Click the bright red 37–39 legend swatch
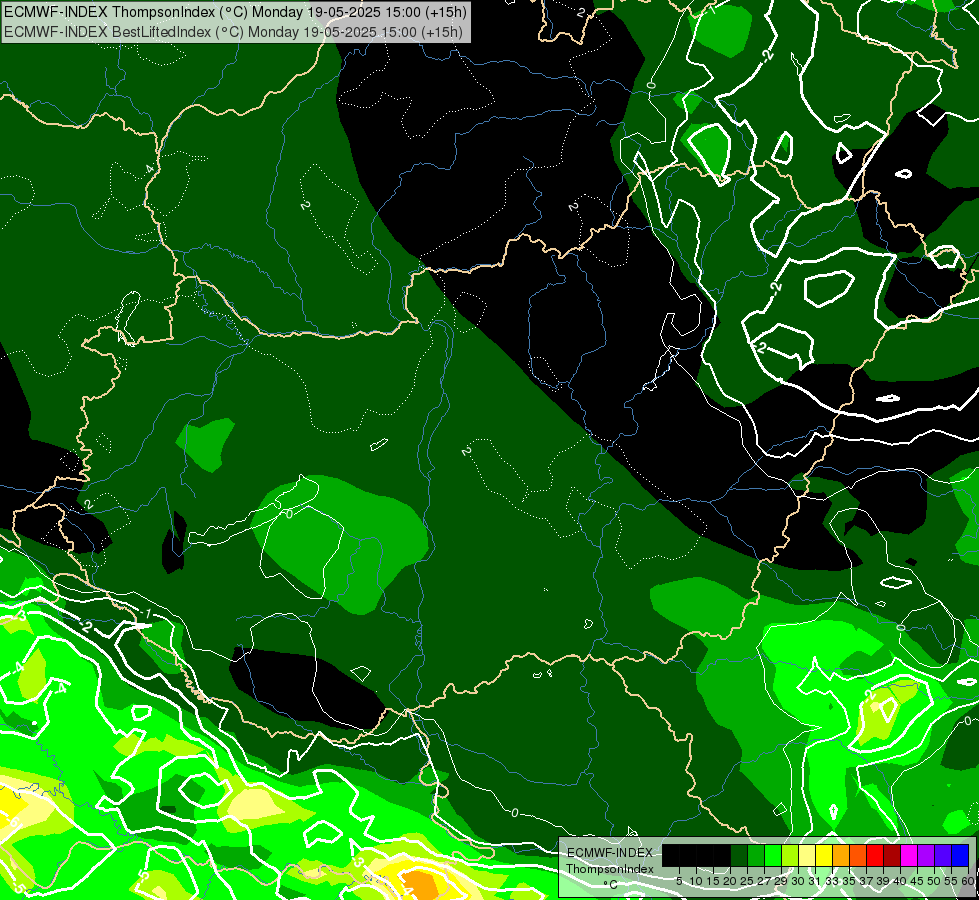This screenshot has height=900, width=979. coord(875,855)
